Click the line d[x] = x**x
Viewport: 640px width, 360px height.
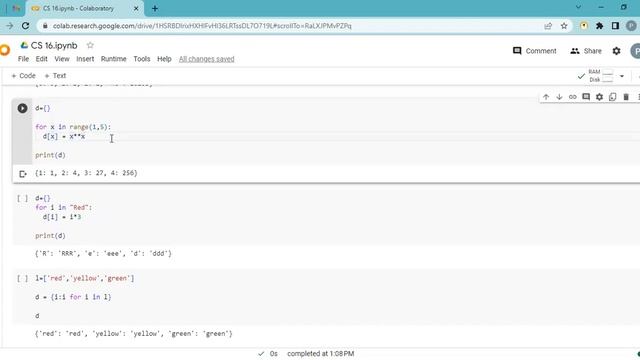pos(64,136)
